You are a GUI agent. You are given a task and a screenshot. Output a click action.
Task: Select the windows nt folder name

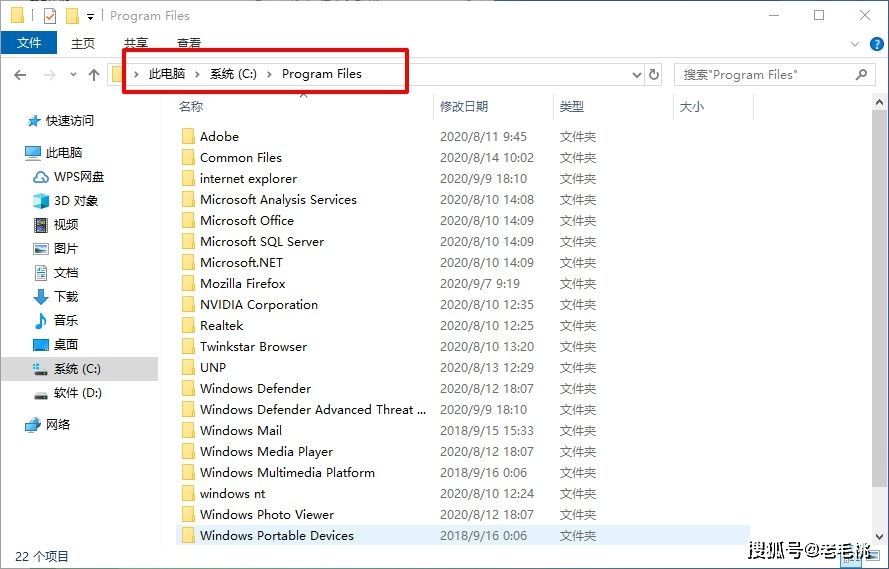232,494
